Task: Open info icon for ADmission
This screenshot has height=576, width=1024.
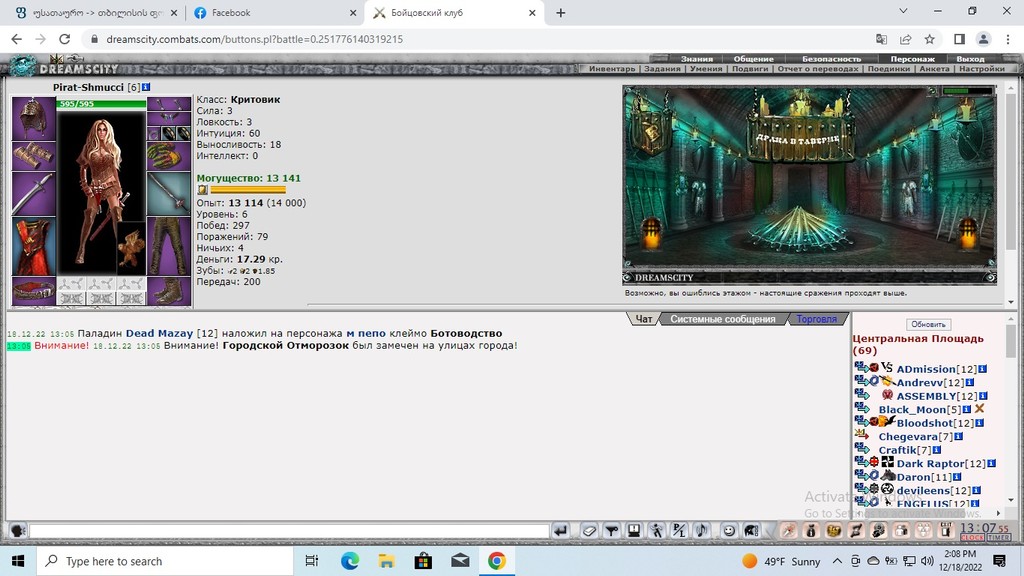Action: click(982, 369)
